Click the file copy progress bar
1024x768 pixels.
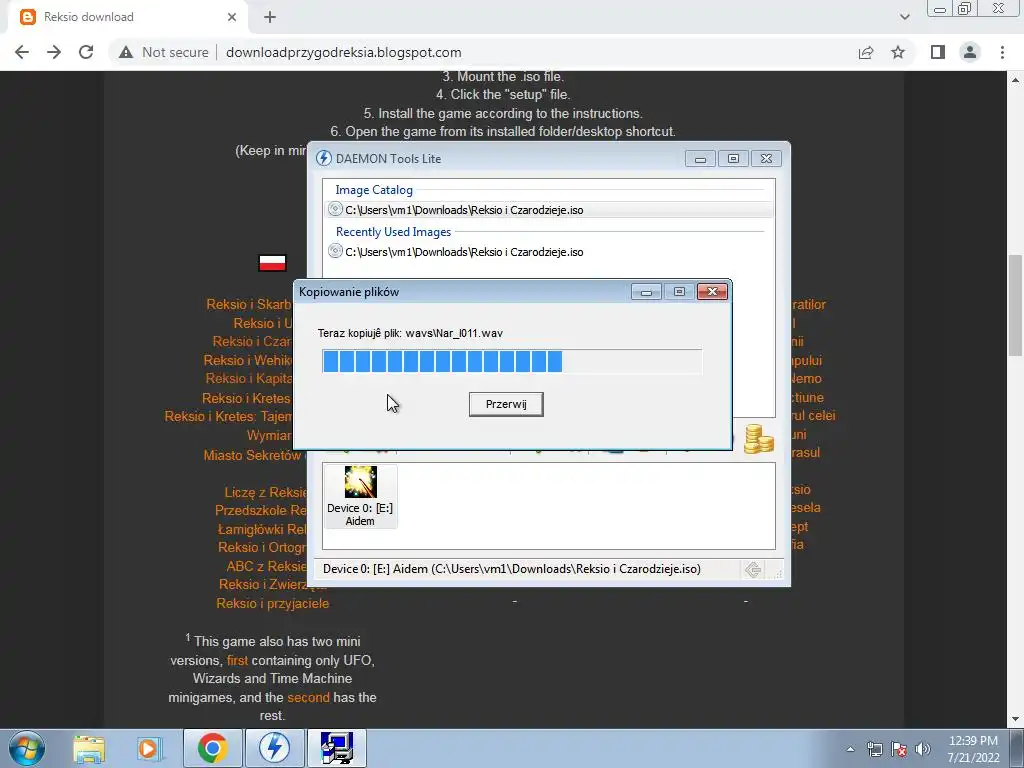click(x=512, y=361)
